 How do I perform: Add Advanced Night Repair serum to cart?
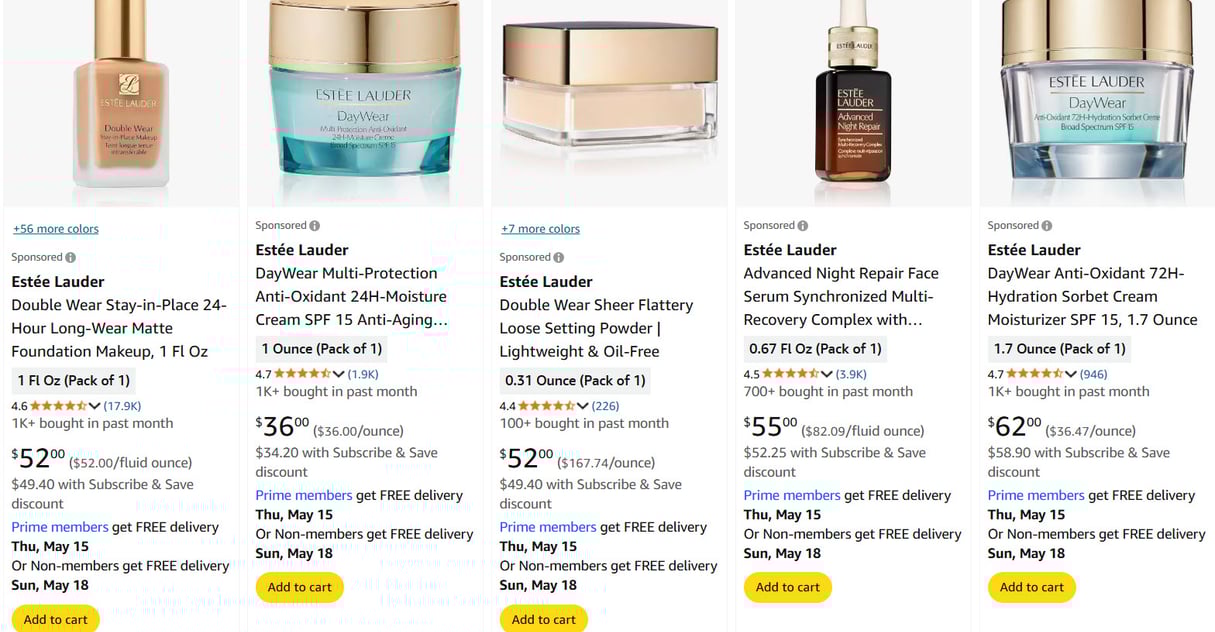[788, 587]
